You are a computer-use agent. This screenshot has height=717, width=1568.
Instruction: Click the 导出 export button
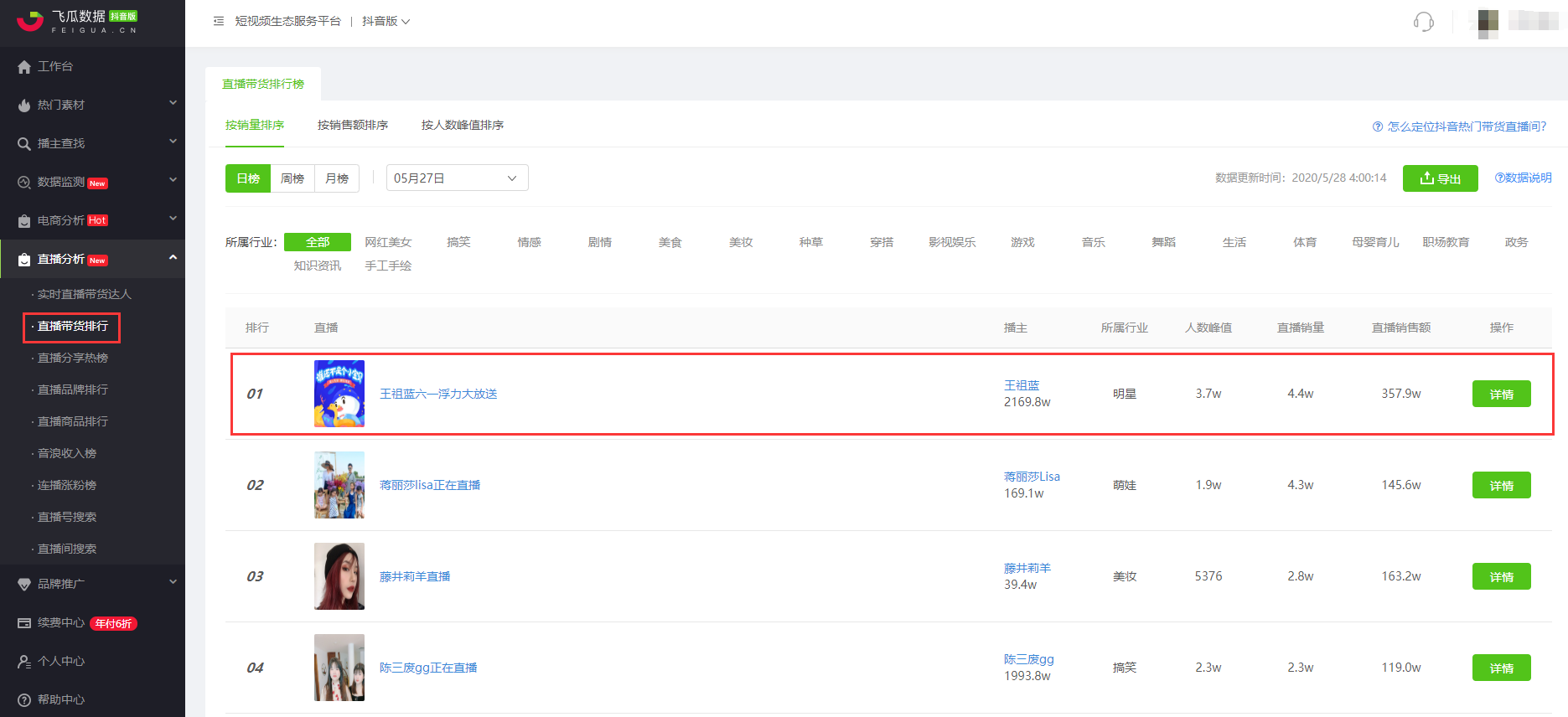point(1440,178)
